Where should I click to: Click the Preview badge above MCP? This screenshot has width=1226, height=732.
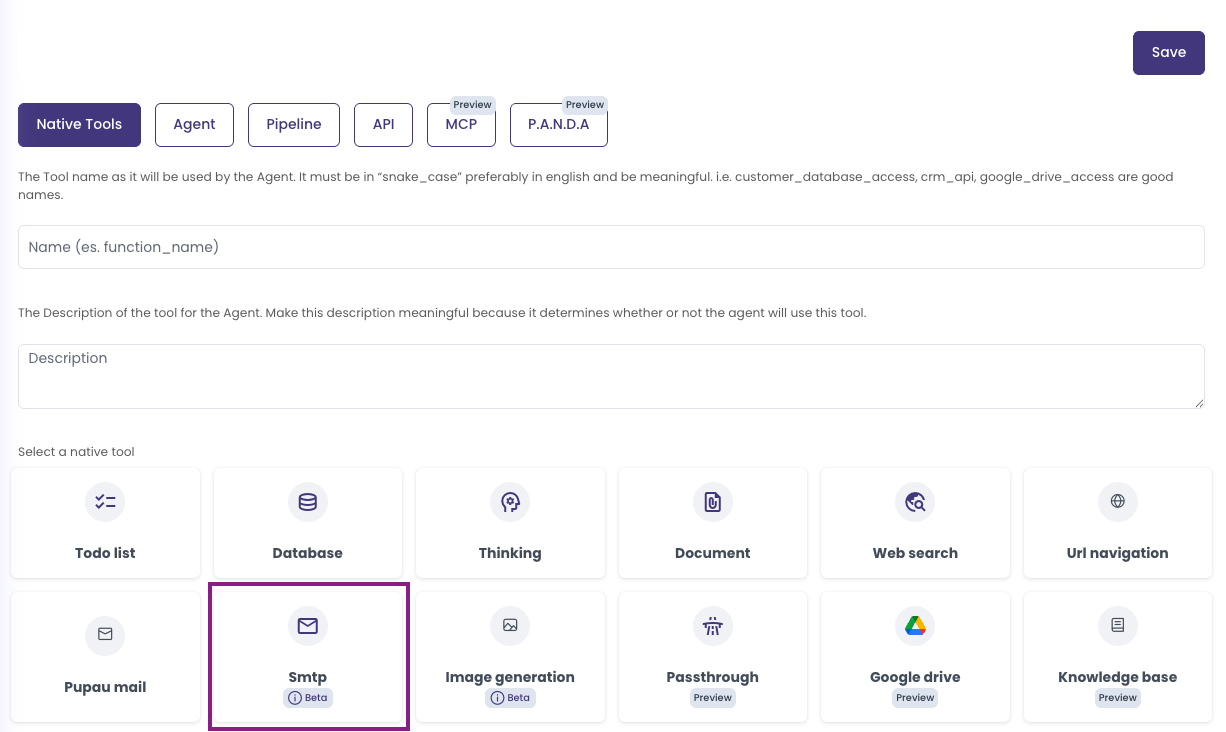pyautogui.click(x=473, y=105)
